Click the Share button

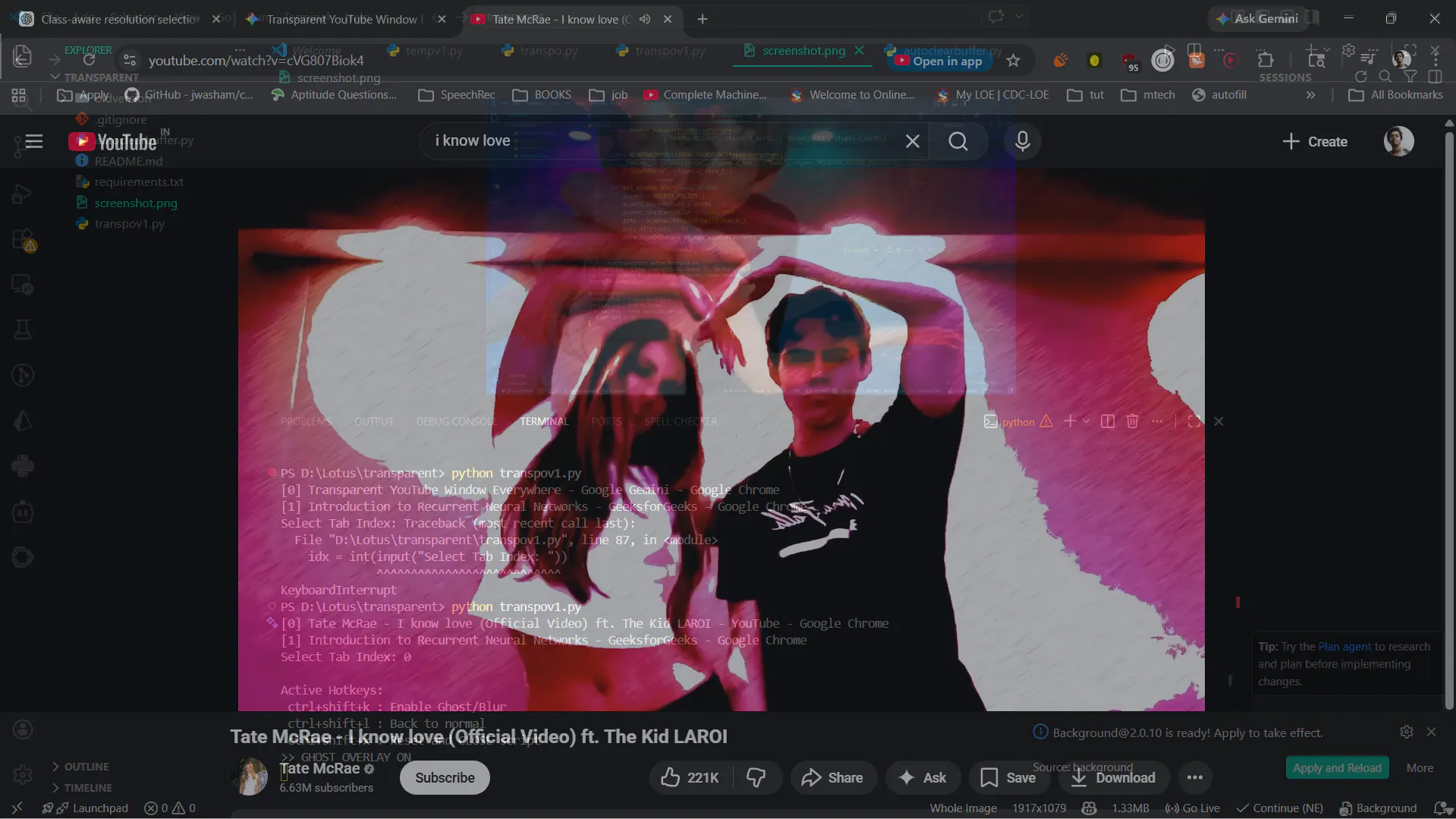pyautogui.click(x=832, y=777)
